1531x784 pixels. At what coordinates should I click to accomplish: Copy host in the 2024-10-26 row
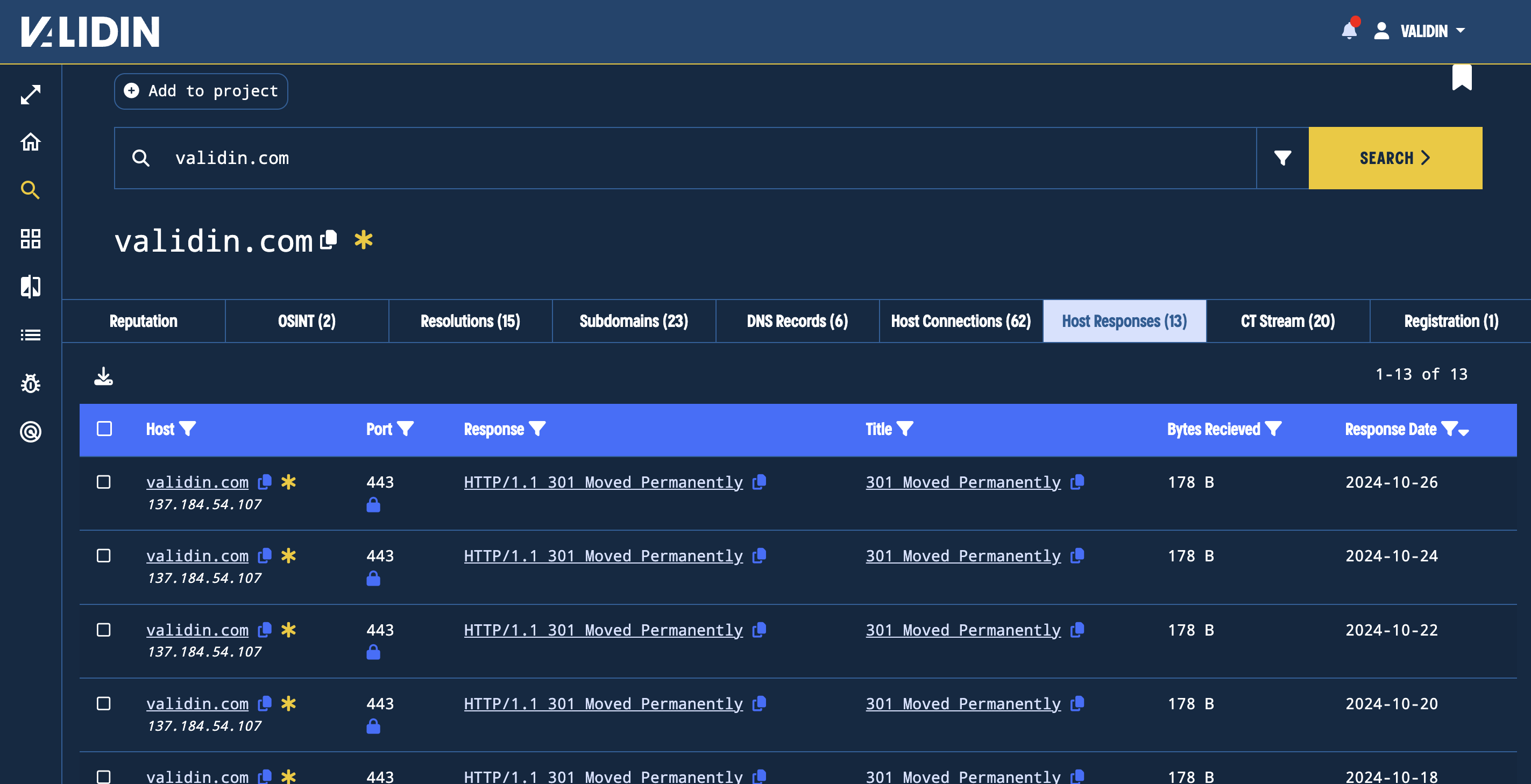point(265,482)
